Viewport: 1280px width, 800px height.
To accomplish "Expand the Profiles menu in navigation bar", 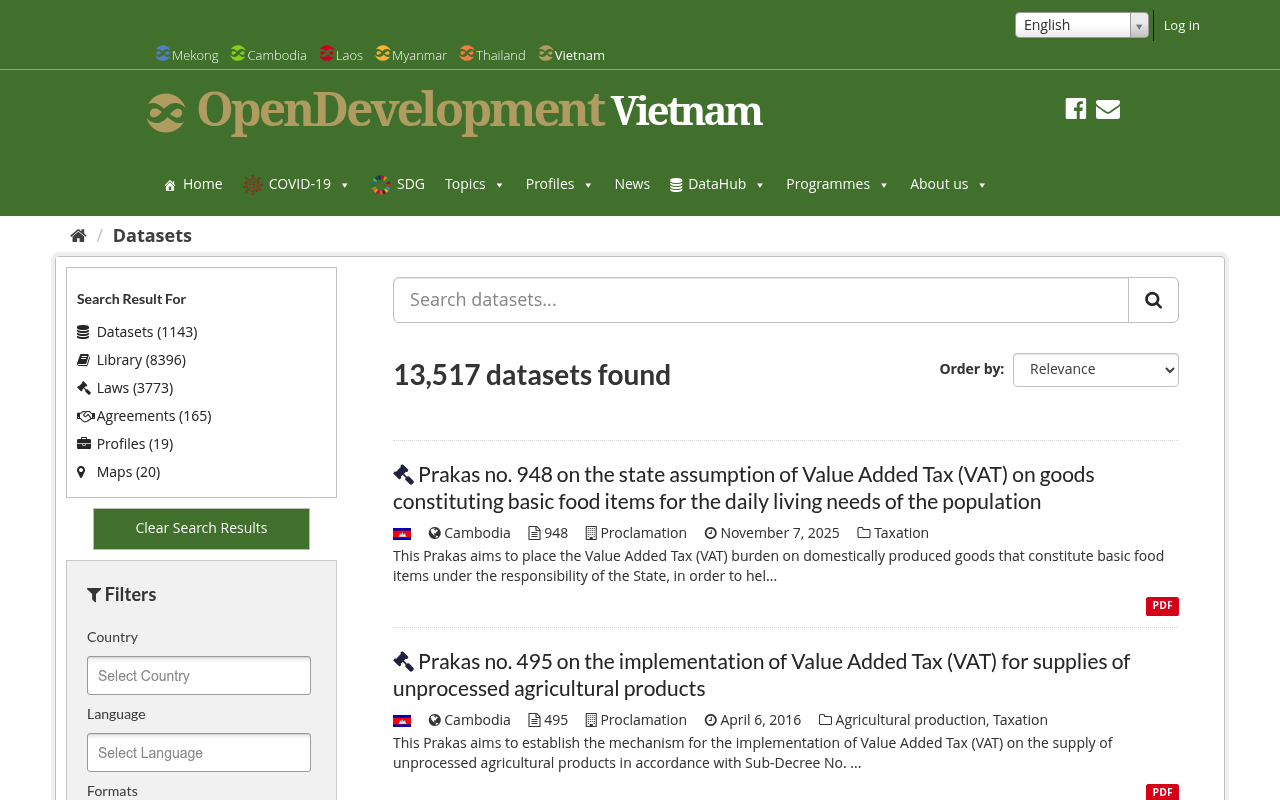I will point(559,184).
